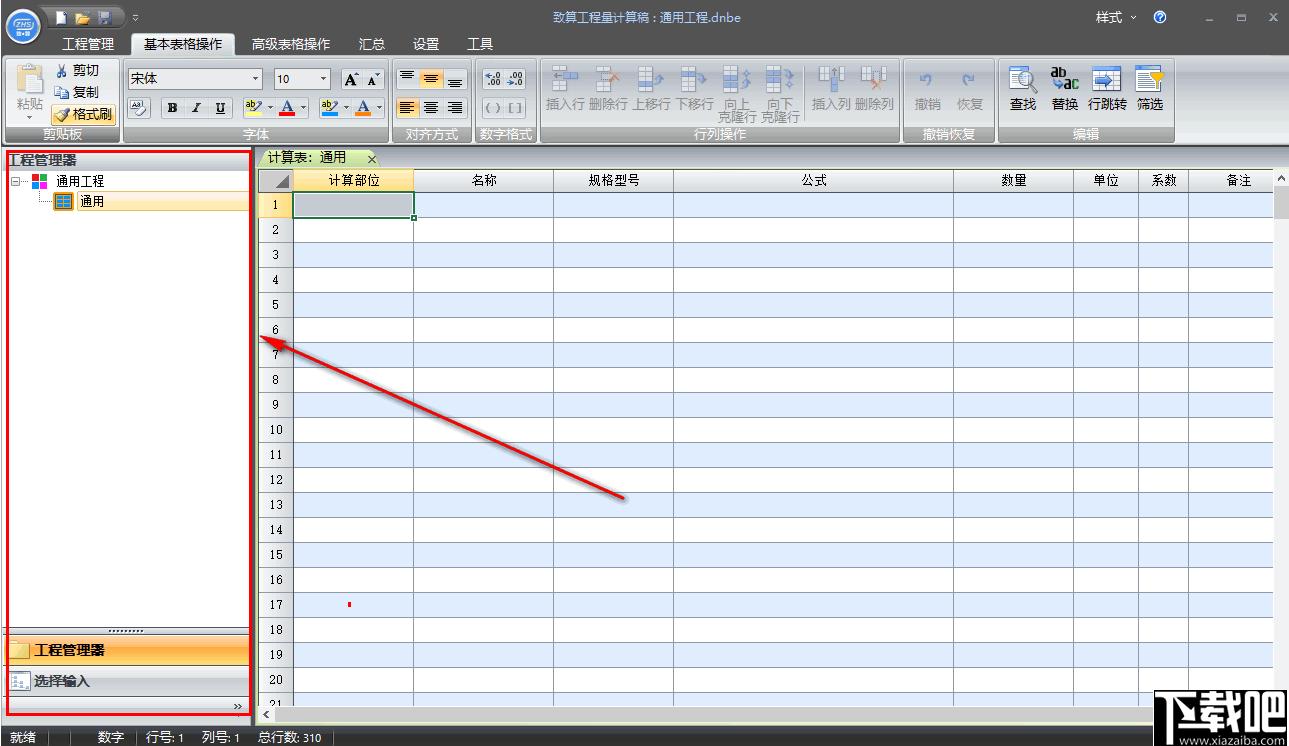The height and width of the screenshot is (746, 1289).
Task: Click the 剪切 cut tool
Action: [x=77, y=70]
